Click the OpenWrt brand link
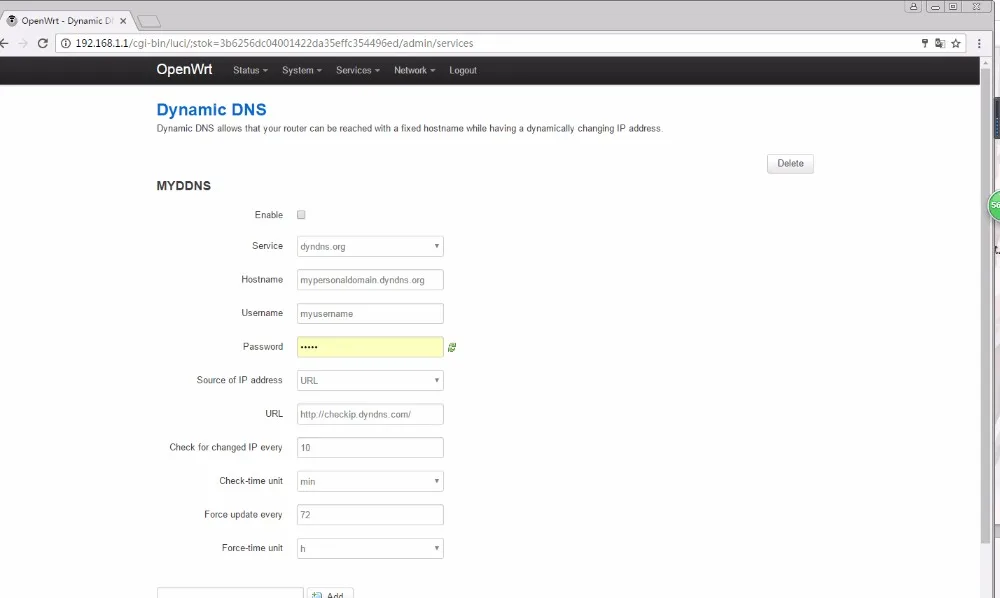This screenshot has width=1000, height=598. [x=184, y=69]
